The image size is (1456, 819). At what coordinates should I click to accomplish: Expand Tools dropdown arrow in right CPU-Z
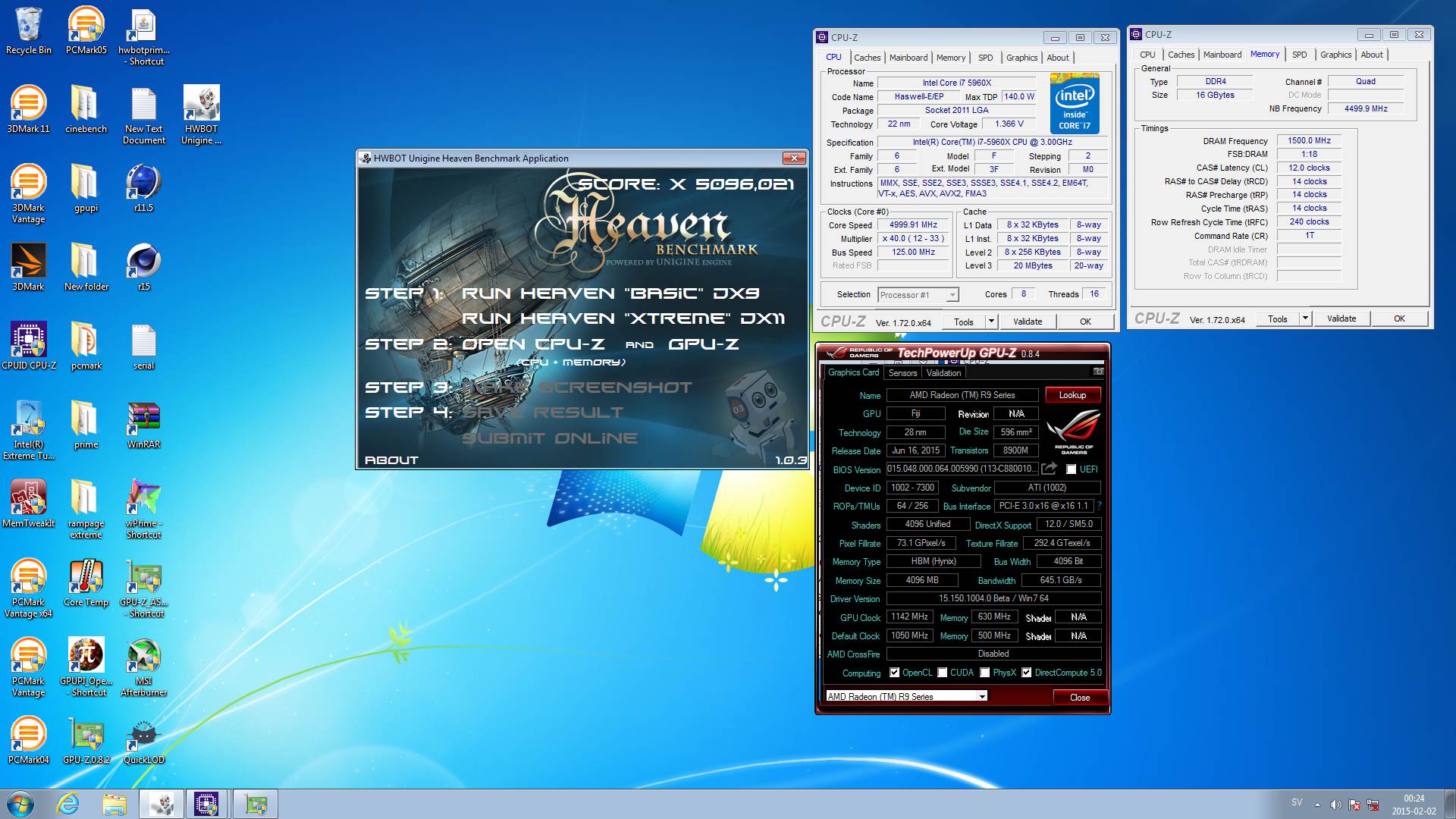1305,318
